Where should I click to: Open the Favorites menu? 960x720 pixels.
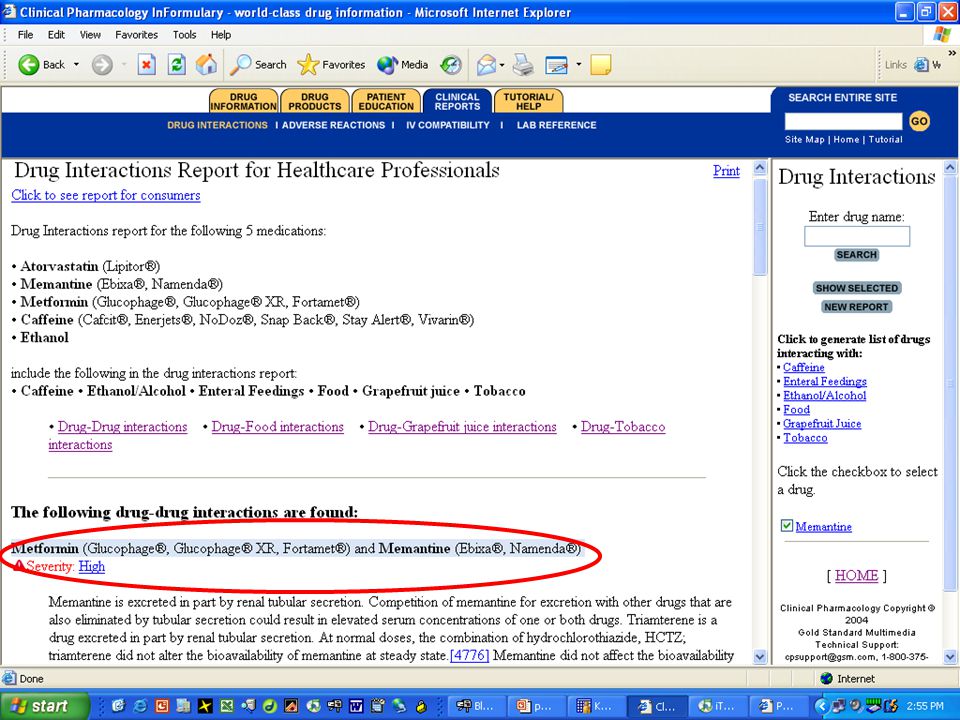pyautogui.click(x=137, y=35)
